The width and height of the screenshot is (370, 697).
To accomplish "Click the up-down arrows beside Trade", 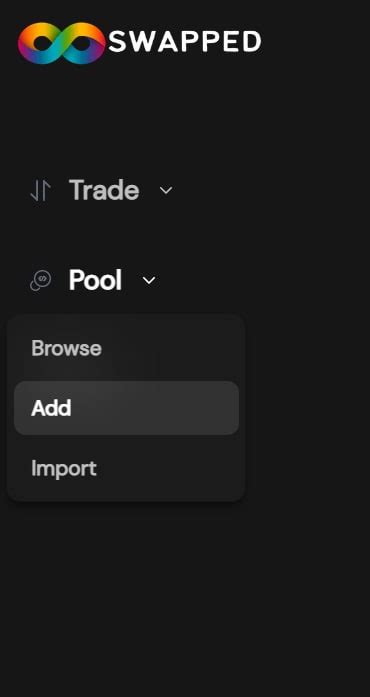I will click(x=40, y=191).
